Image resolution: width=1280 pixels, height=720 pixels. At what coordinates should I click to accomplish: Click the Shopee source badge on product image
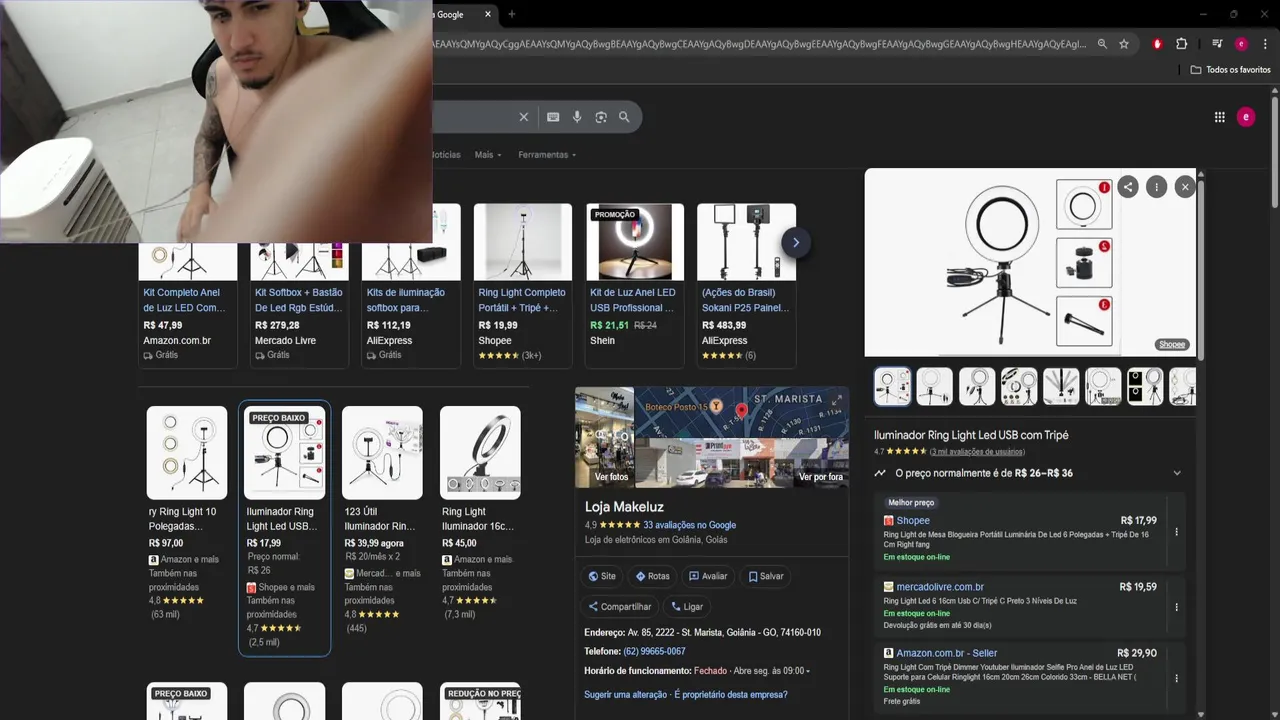tap(1172, 345)
